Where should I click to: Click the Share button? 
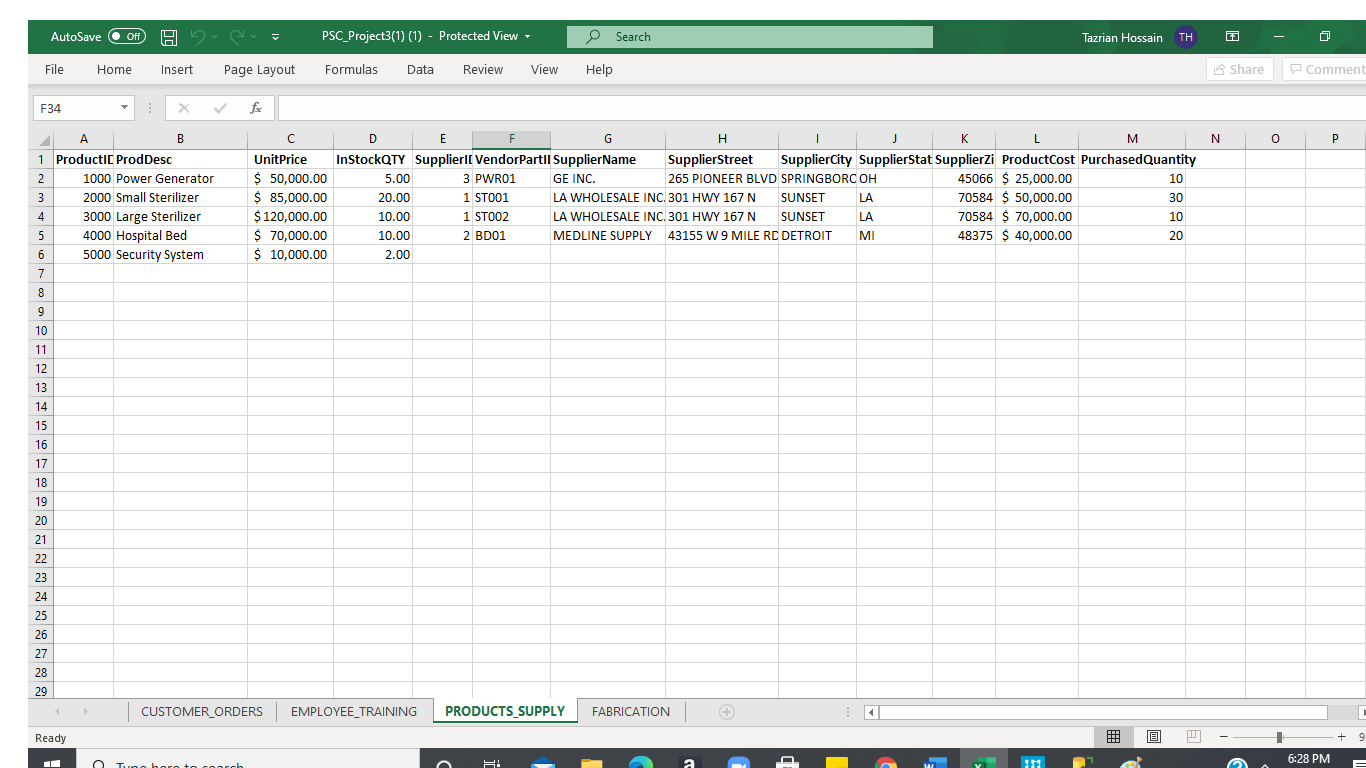(x=1239, y=69)
